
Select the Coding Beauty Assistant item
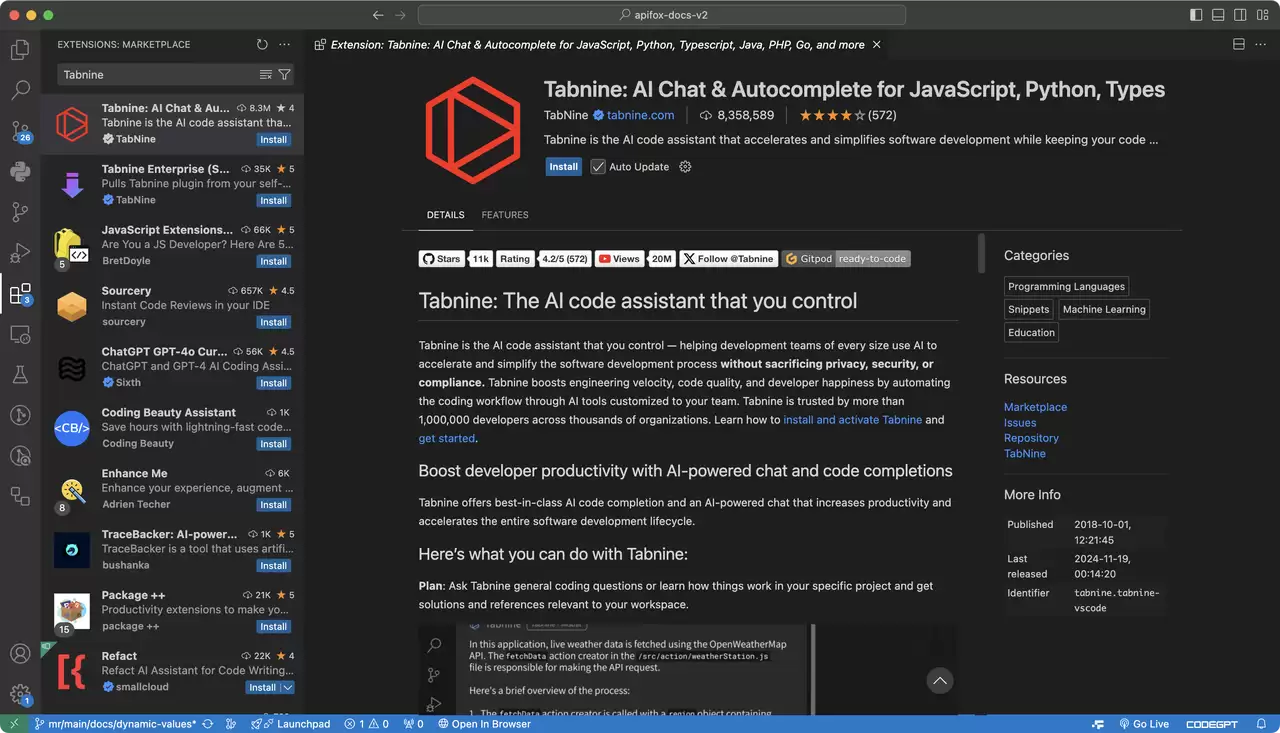172,429
